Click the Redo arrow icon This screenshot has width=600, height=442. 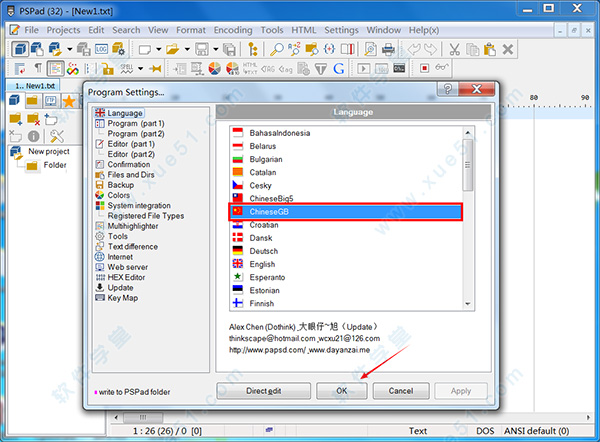[x=430, y=49]
